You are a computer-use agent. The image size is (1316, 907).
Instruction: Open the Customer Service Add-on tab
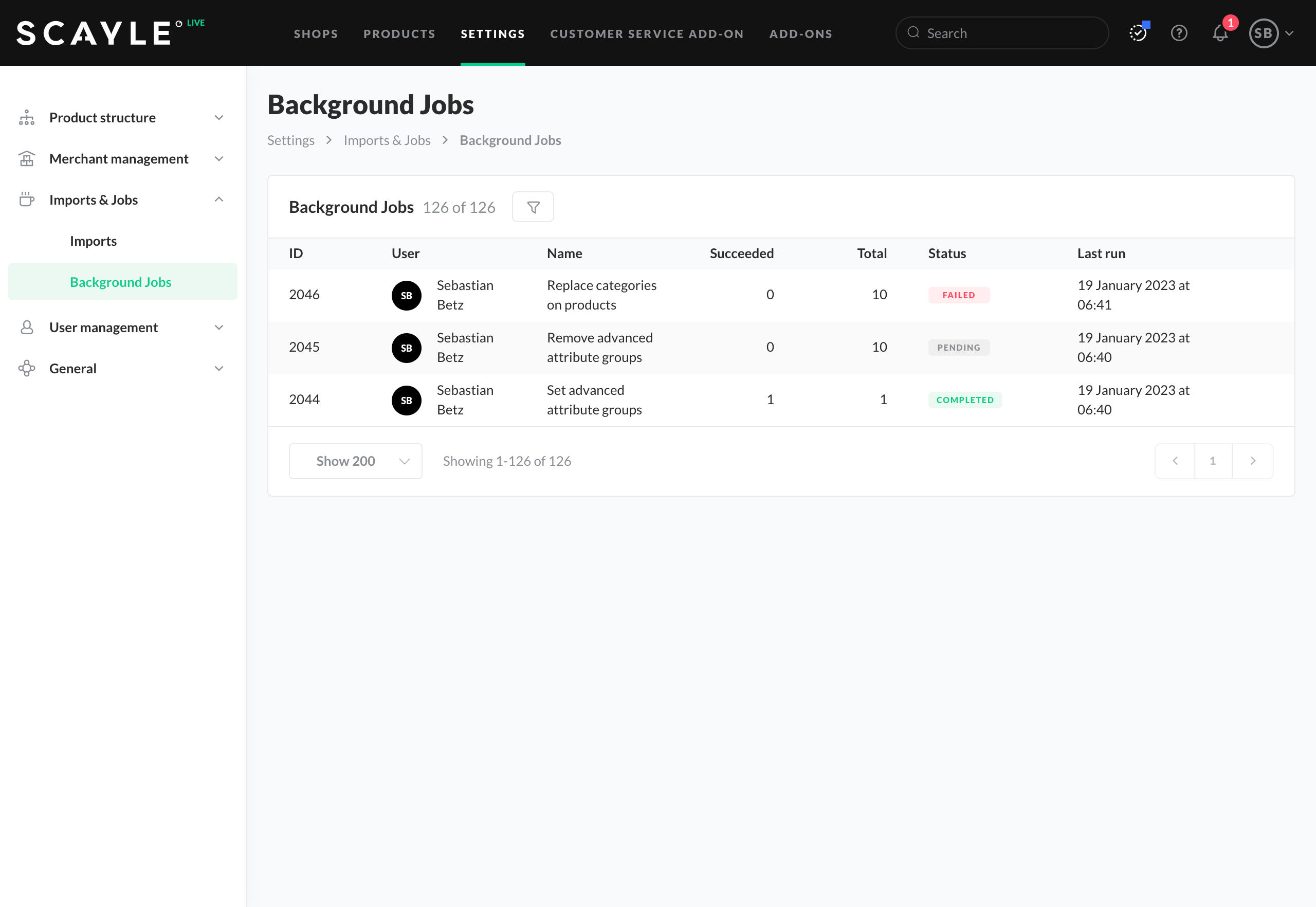[x=647, y=33]
